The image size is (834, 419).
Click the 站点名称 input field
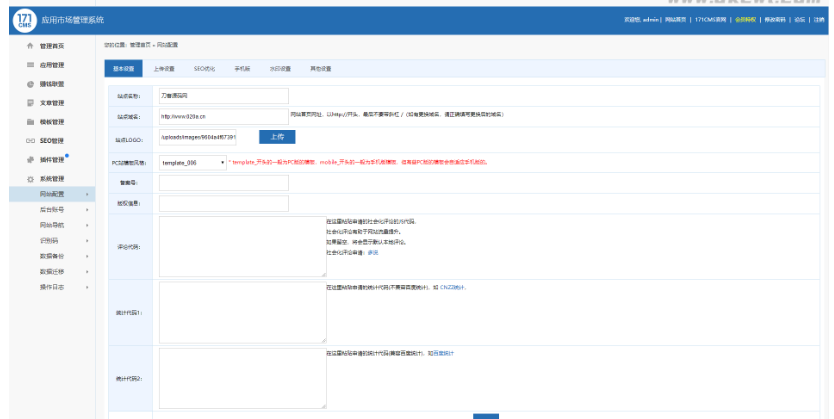click(x=224, y=96)
